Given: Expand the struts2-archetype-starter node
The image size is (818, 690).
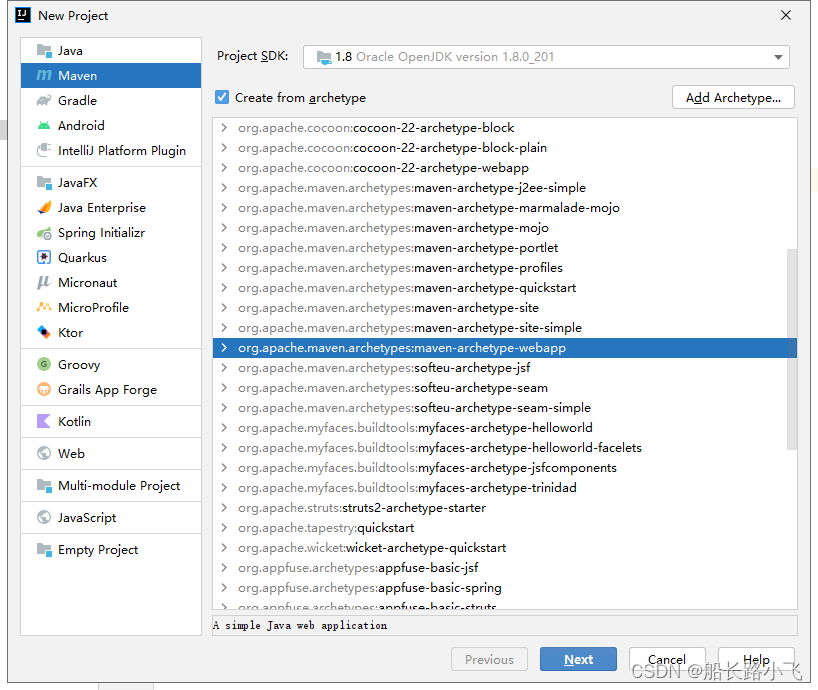Looking at the screenshot, I should pyautogui.click(x=224, y=507).
